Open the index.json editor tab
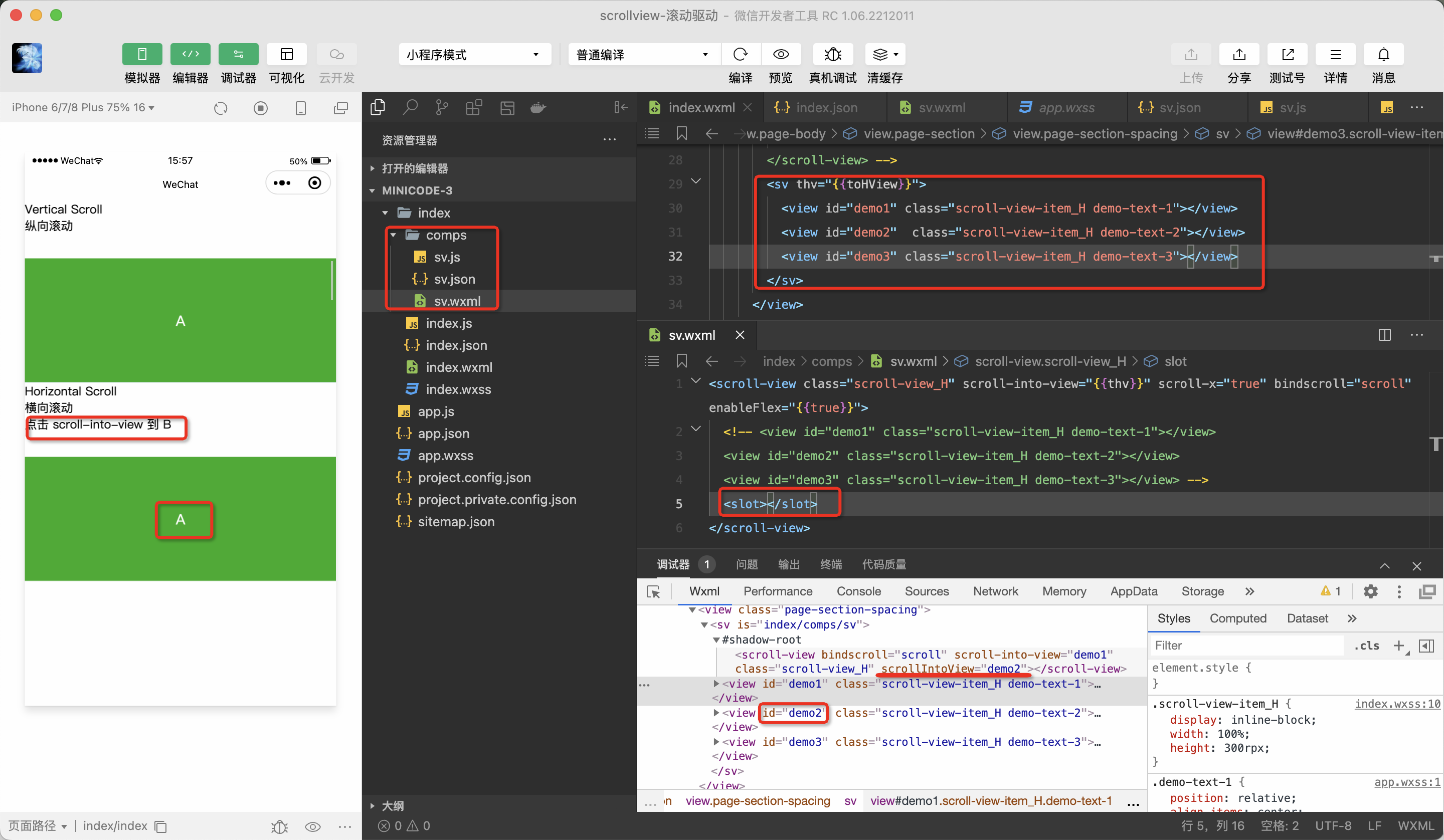Image resolution: width=1444 pixels, height=840 pixels. [826, 108]
